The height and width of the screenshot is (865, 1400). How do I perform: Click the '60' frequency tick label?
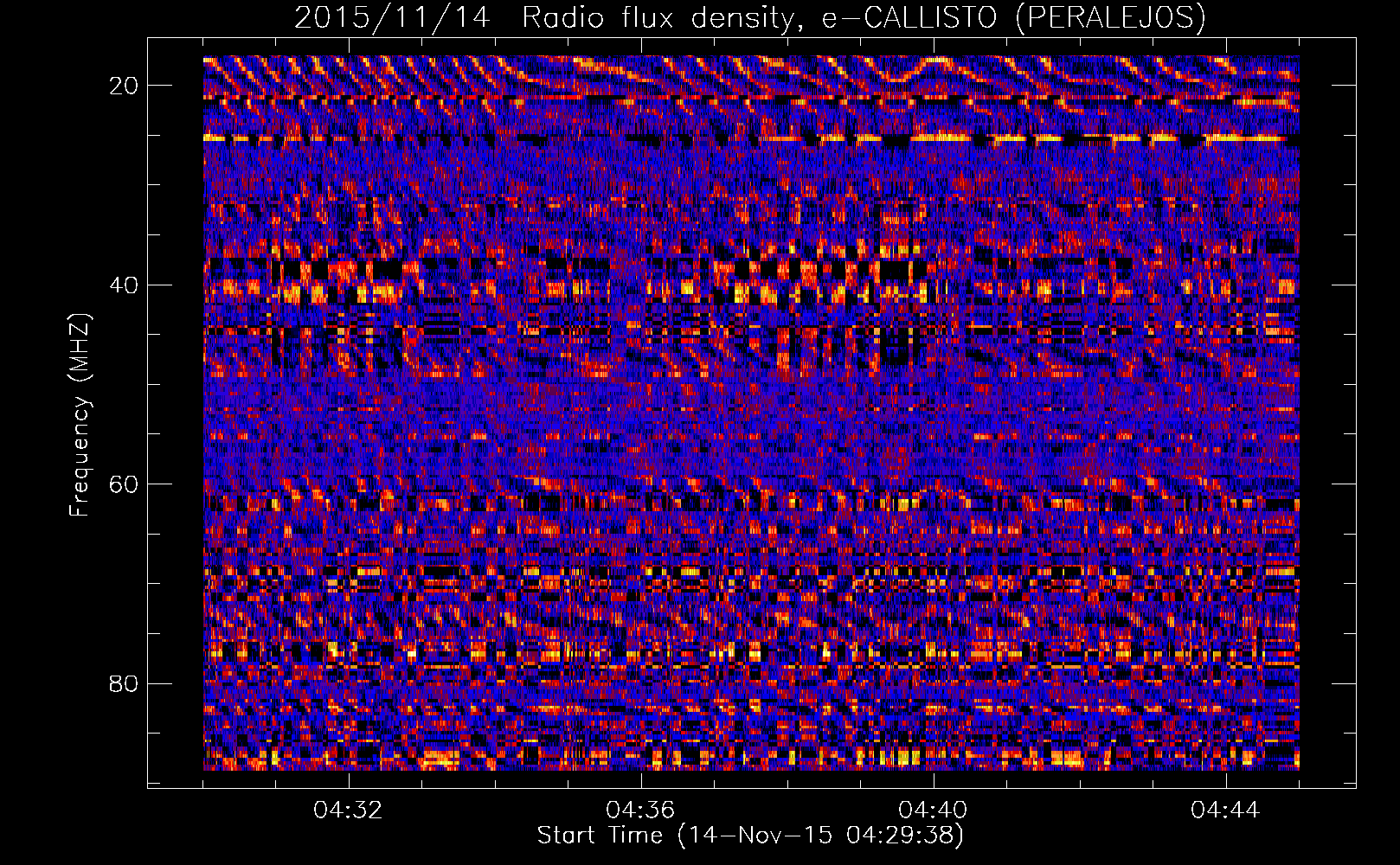(x=125, y=484)
